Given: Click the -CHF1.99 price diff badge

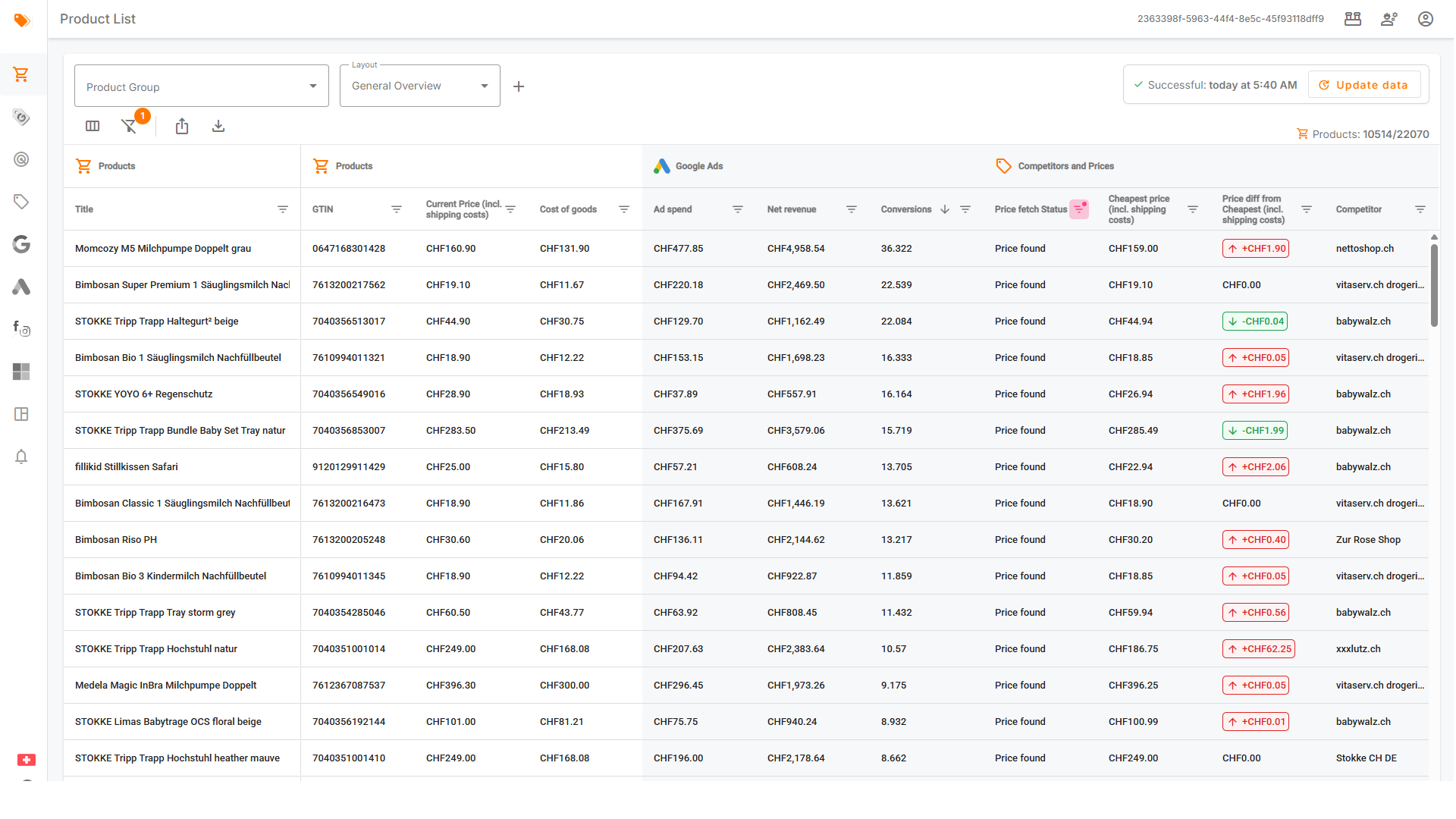Looking at the screenshot, I should pos(1255,431).
